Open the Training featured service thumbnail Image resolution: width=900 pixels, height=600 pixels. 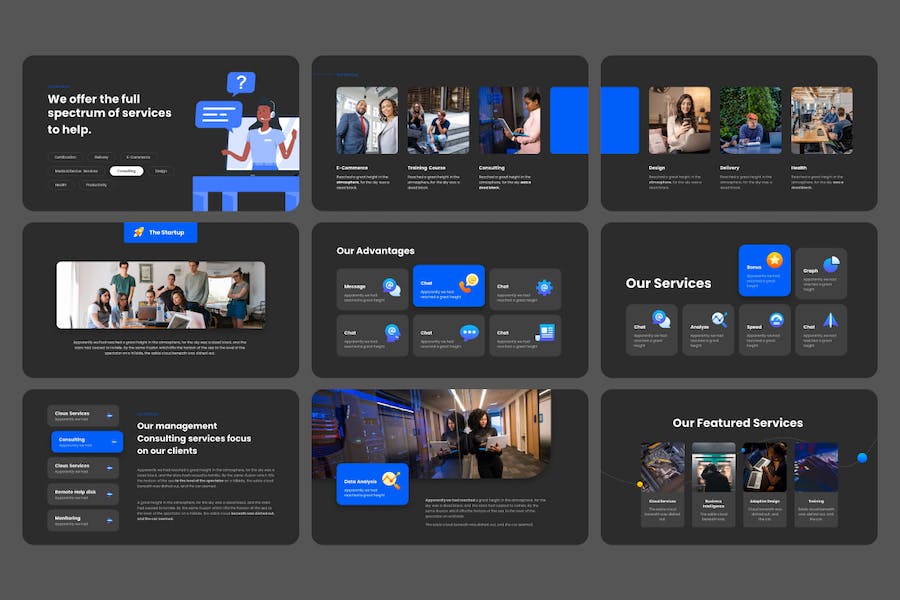pos(816,468)
